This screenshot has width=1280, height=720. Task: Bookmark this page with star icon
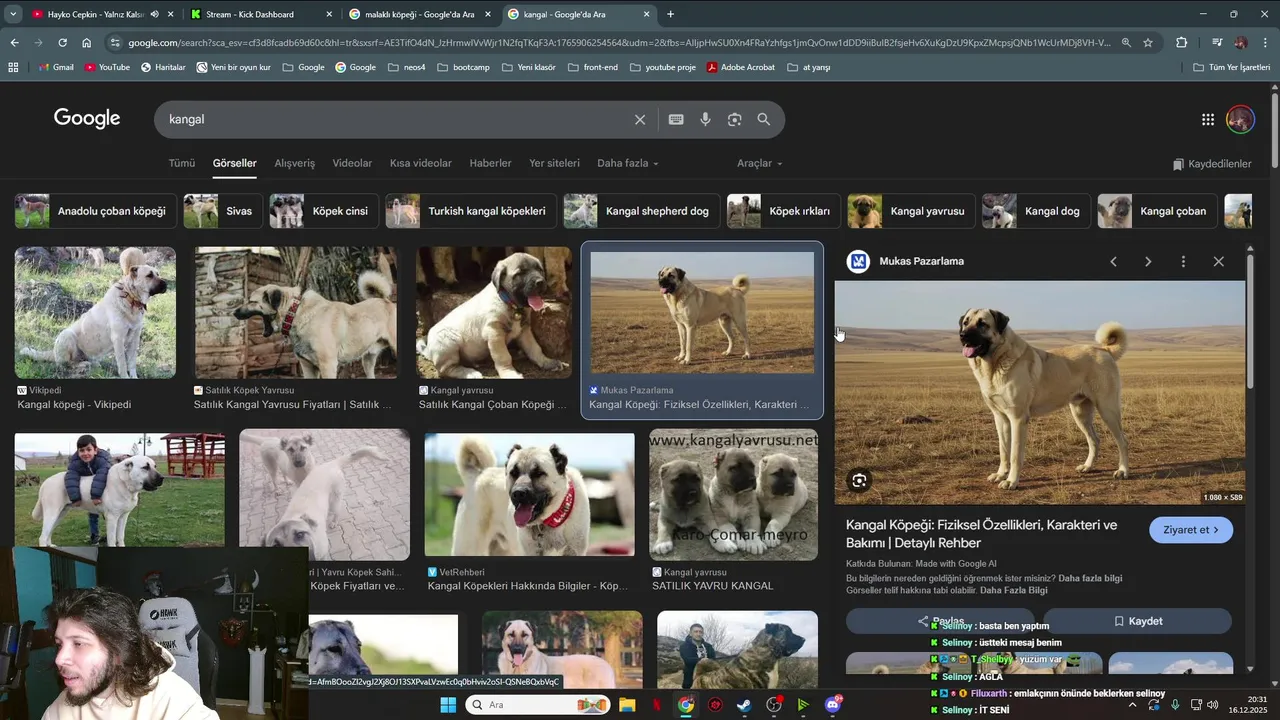[x=1148, y=43]
